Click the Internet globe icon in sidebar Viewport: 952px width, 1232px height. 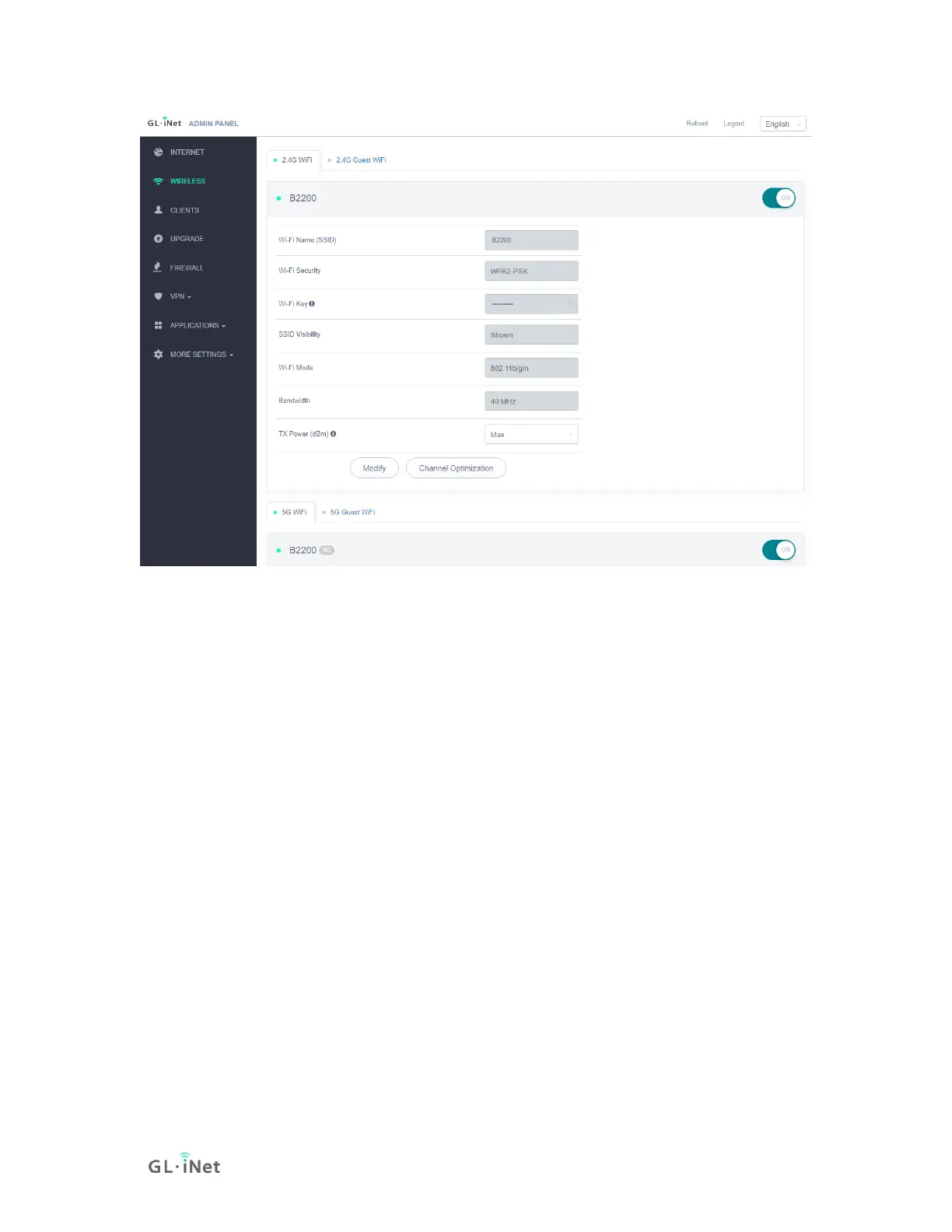tap(159, 152)
